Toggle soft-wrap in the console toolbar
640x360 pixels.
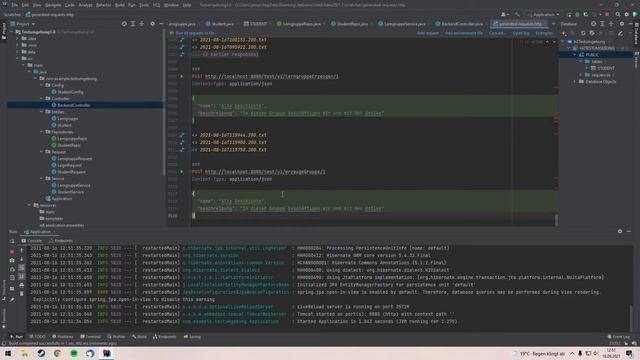pos(22,268)
